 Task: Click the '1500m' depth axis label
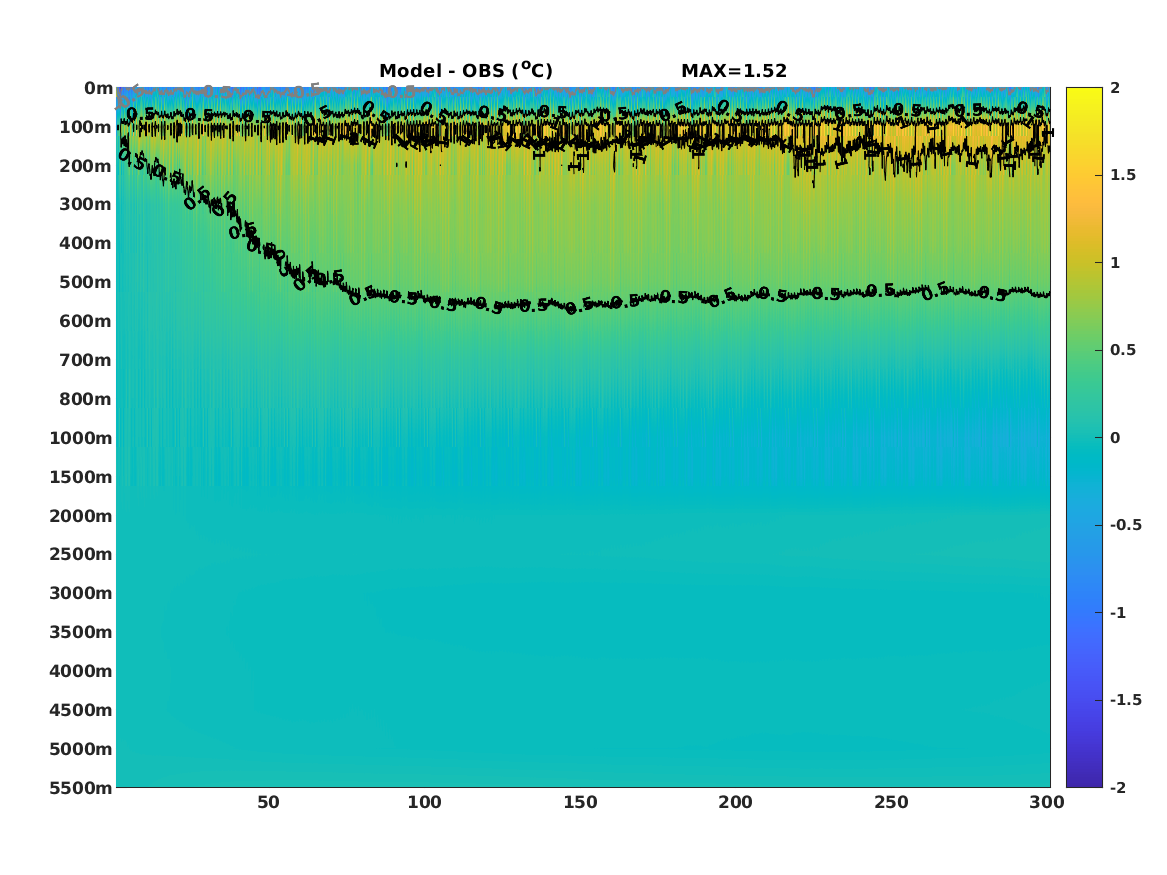[x=81, y=477]
